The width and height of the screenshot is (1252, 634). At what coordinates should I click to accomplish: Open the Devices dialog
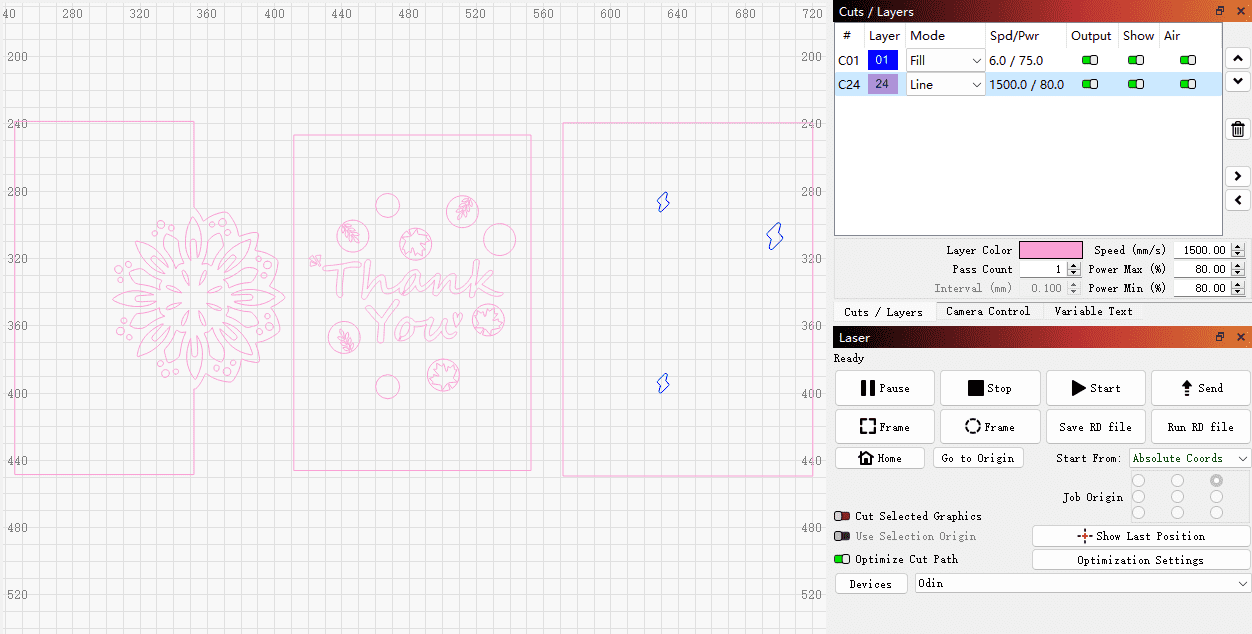pos(871,584)
